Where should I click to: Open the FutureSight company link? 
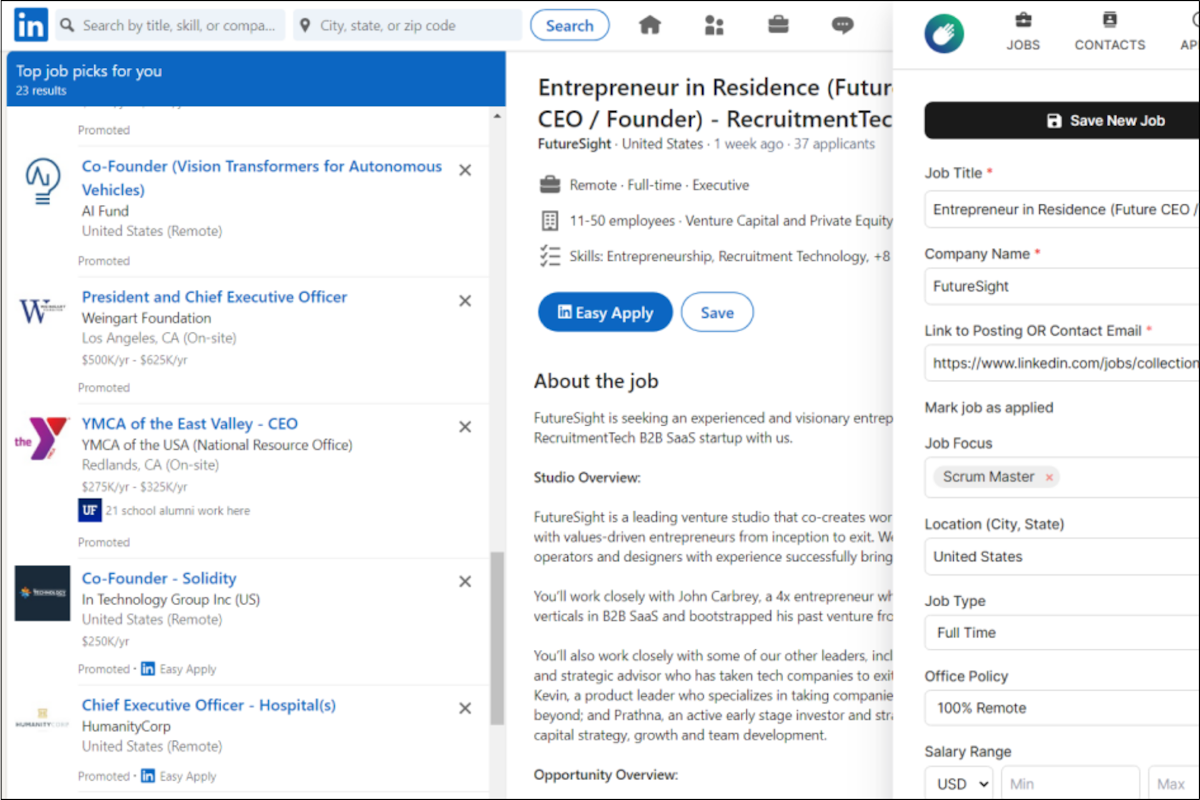575,144
